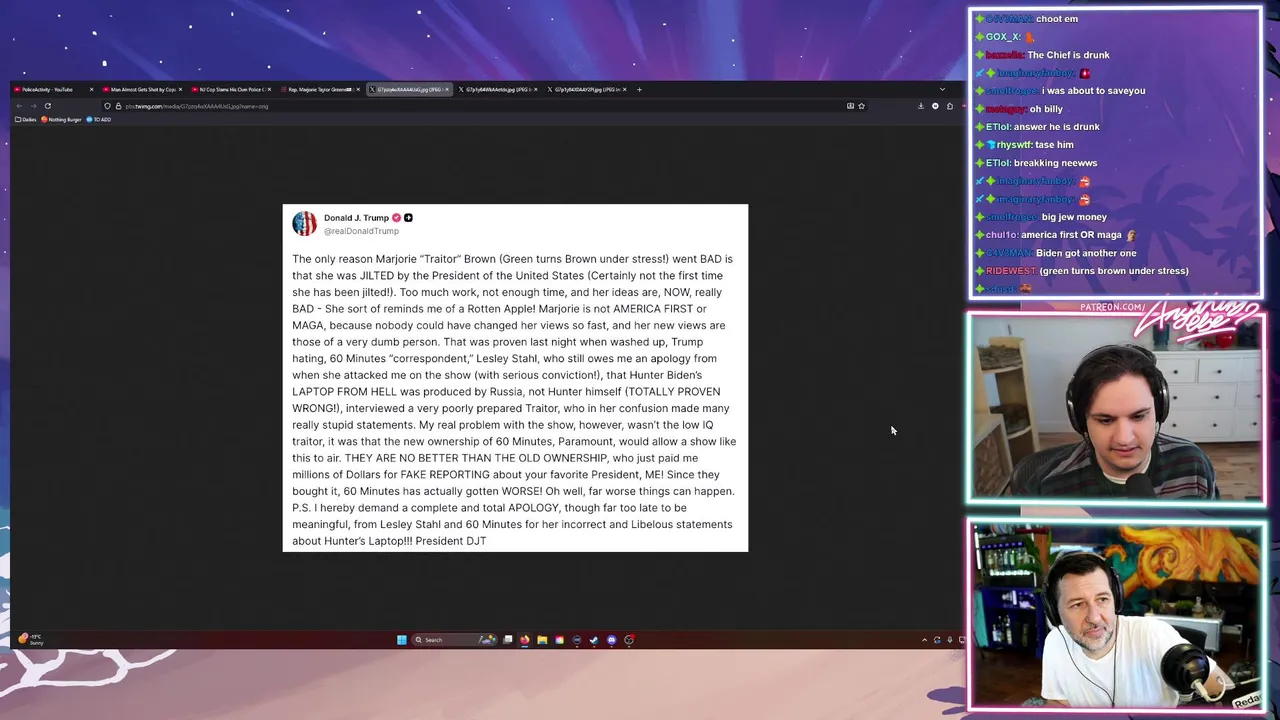The height and width of the screenshot is (720, 1280).
Task: Open the TO ADD bookmark
Action: pyautogui.click(x=98, y=119)
